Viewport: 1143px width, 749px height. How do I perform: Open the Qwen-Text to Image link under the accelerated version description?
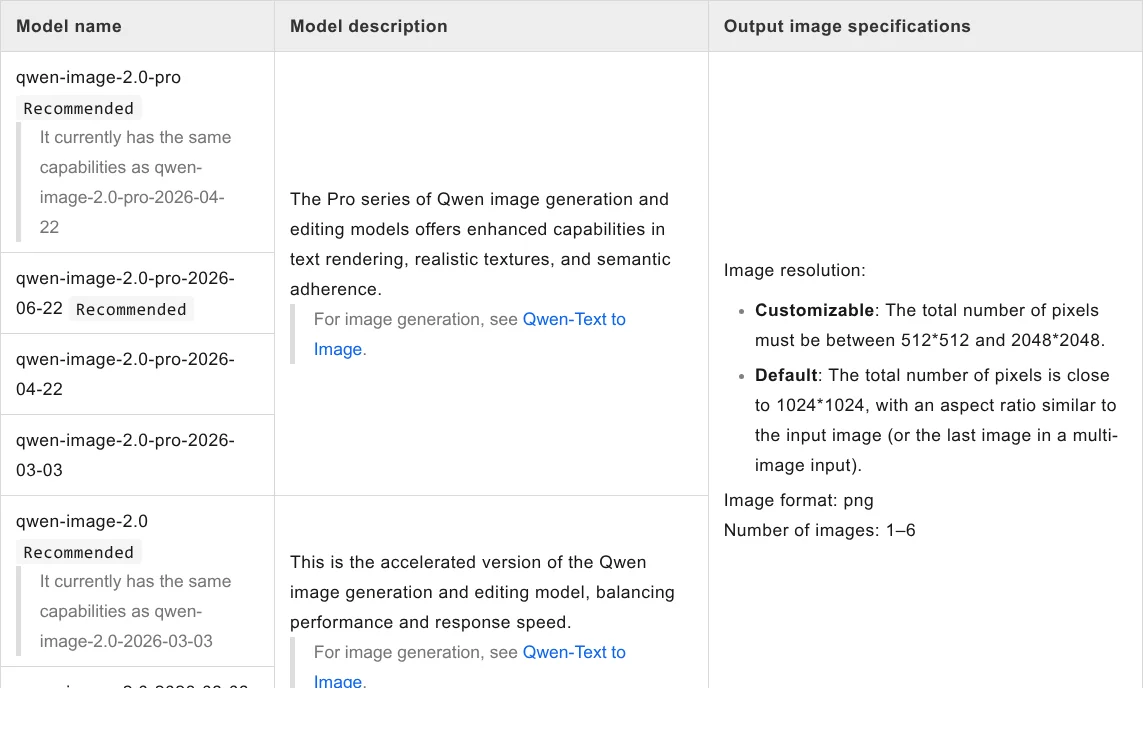pyautogui.click(x=469, y=667)
